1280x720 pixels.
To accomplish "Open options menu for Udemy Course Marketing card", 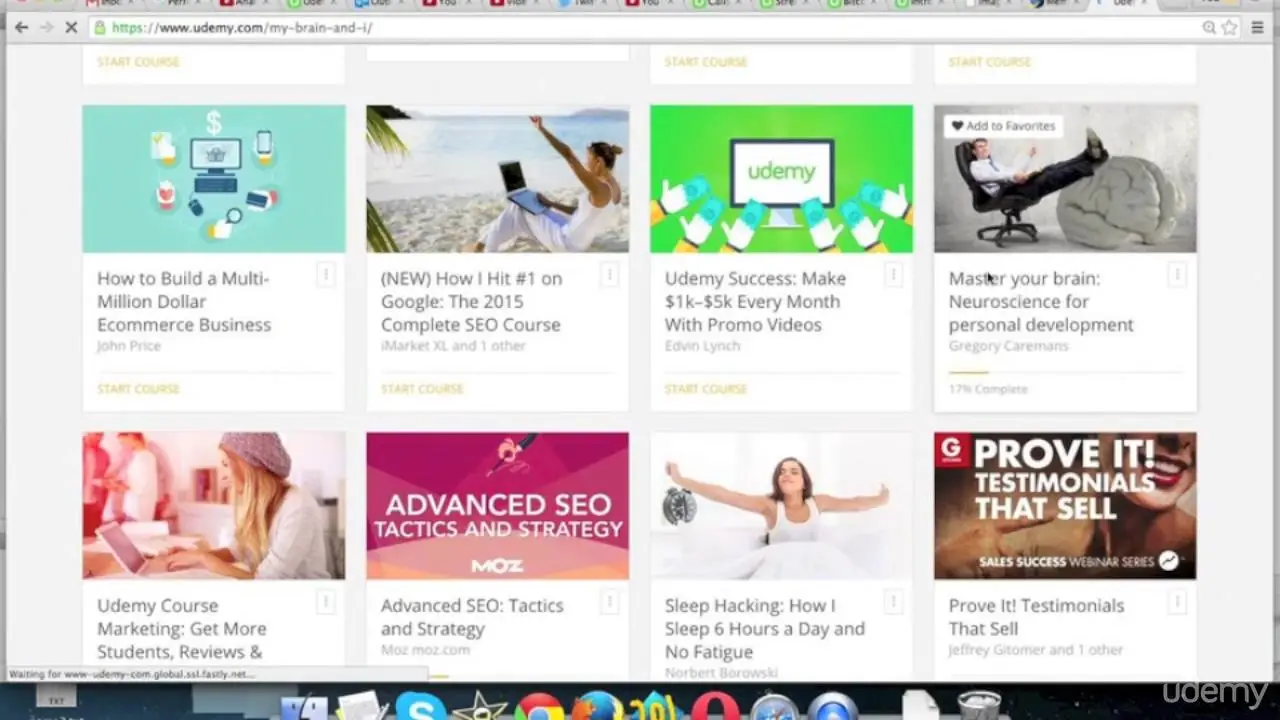I will (325, 601).
